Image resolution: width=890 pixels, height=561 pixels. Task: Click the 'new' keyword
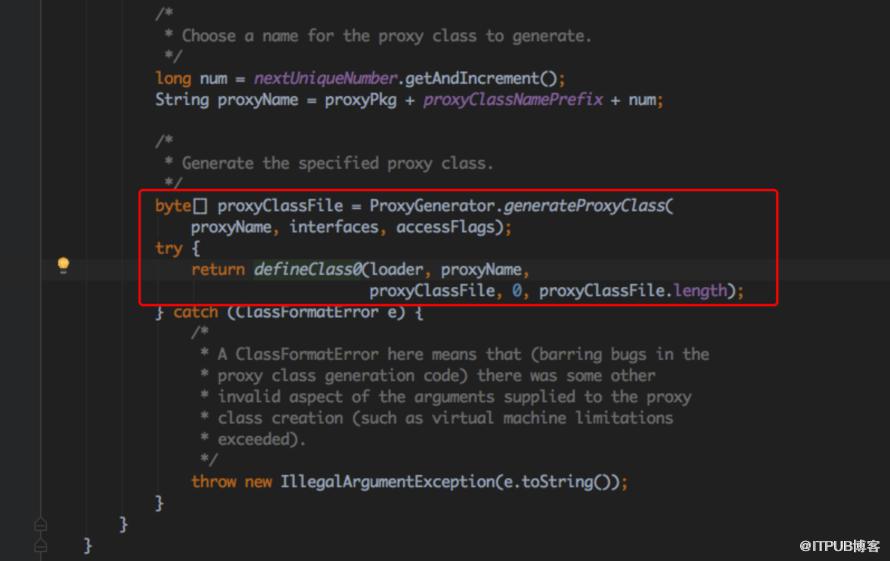click(x=258, y=482)
